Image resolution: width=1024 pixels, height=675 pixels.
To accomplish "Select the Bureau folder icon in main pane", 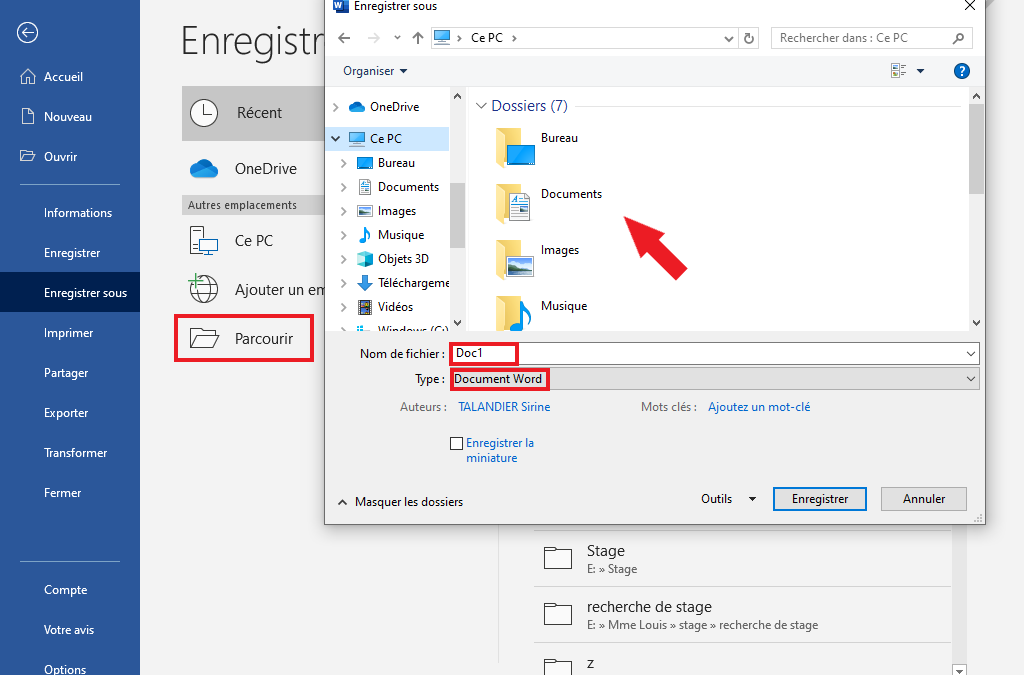I will (515, 147).
